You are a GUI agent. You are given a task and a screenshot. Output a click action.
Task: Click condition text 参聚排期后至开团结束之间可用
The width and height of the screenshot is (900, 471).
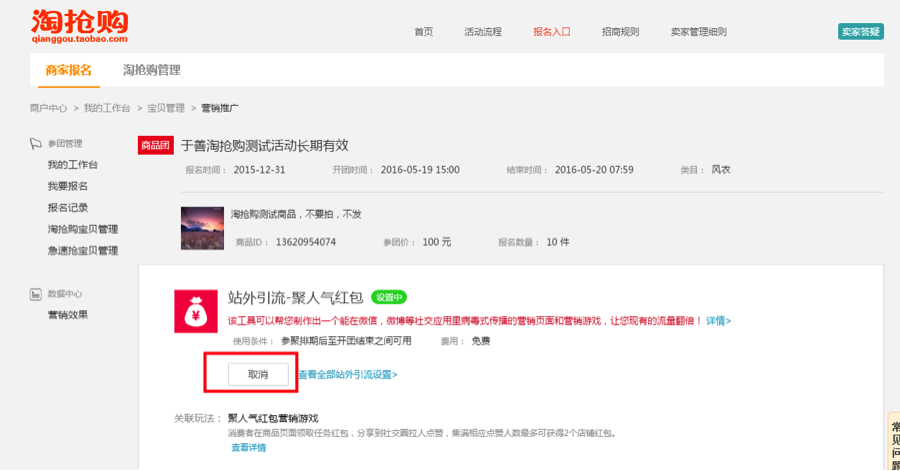pyautogui.click(x=346, y=341)
